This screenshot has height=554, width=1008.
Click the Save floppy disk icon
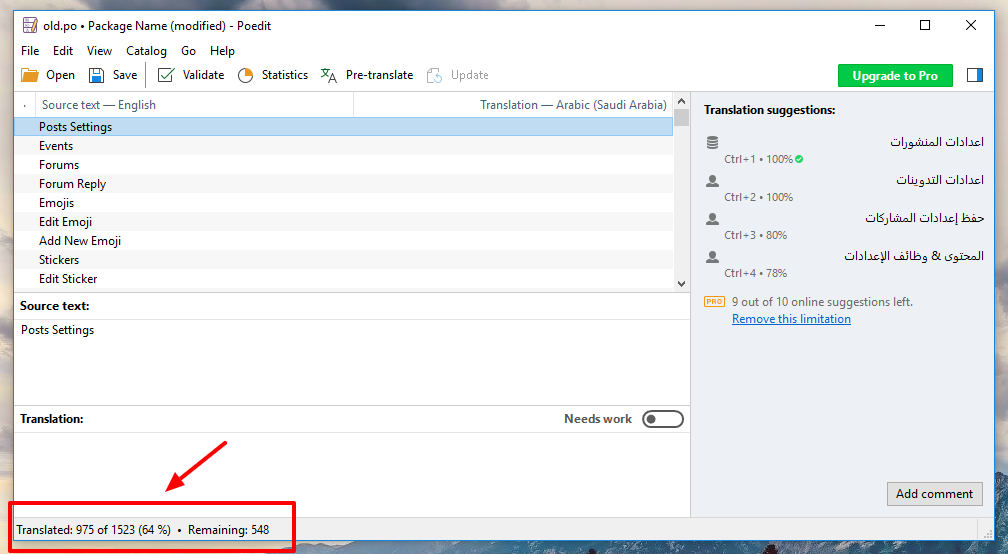(96, 75)
